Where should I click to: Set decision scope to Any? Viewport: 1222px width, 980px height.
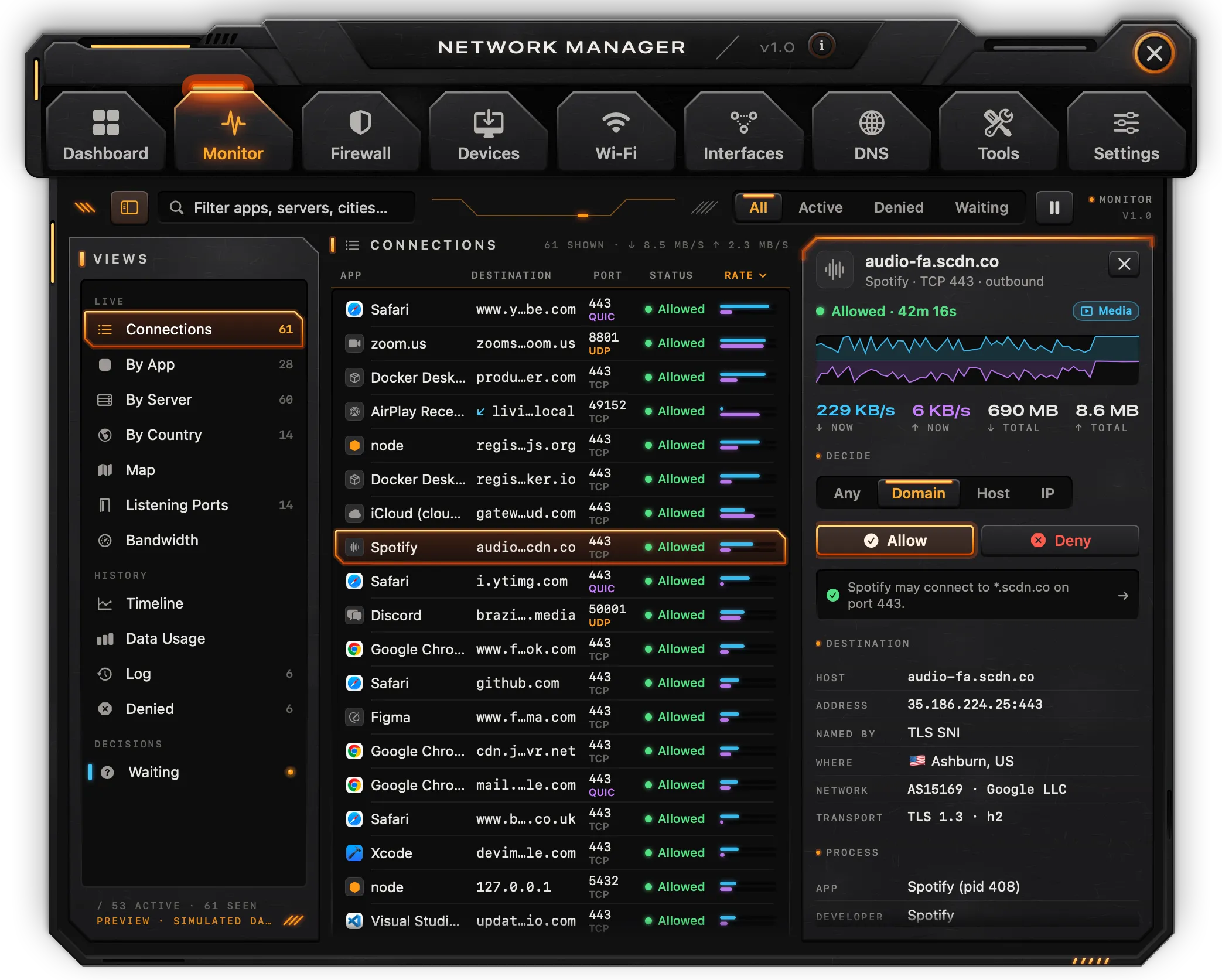coord(846,493)
